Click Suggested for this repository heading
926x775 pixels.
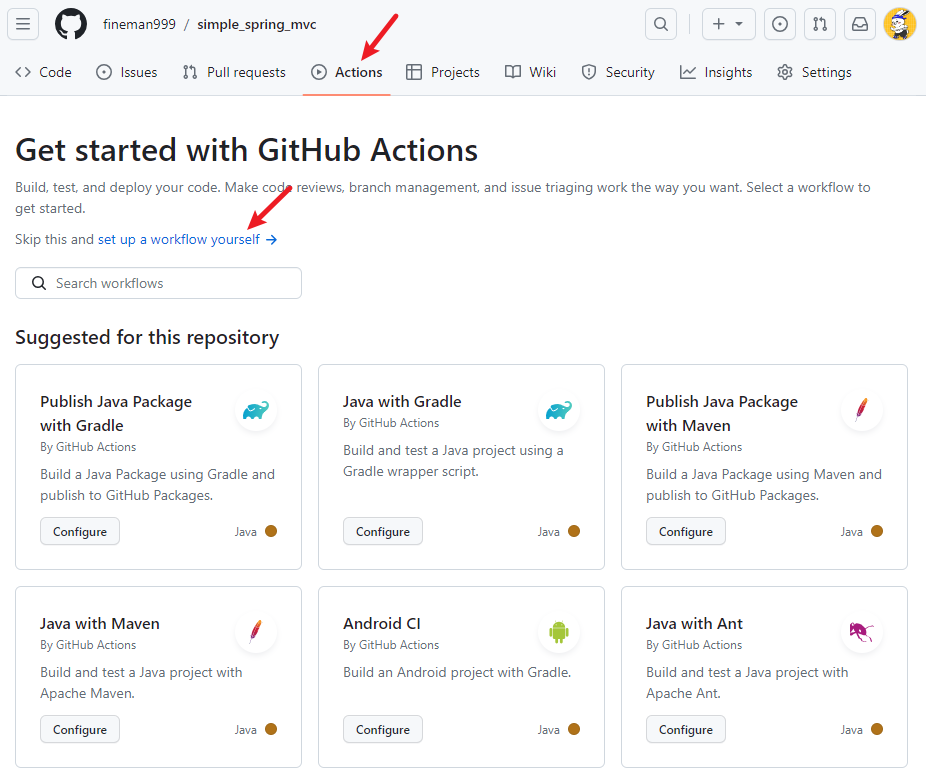[x=147, y=337]
